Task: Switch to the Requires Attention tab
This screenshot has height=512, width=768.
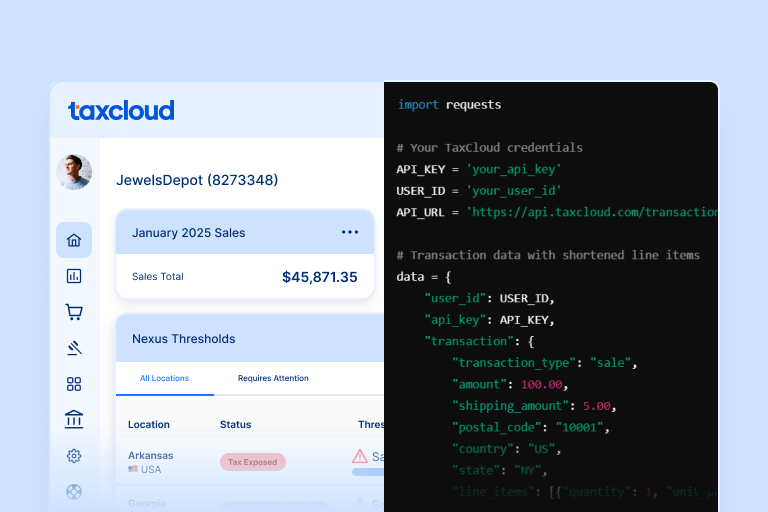Action: pos(273,378)
